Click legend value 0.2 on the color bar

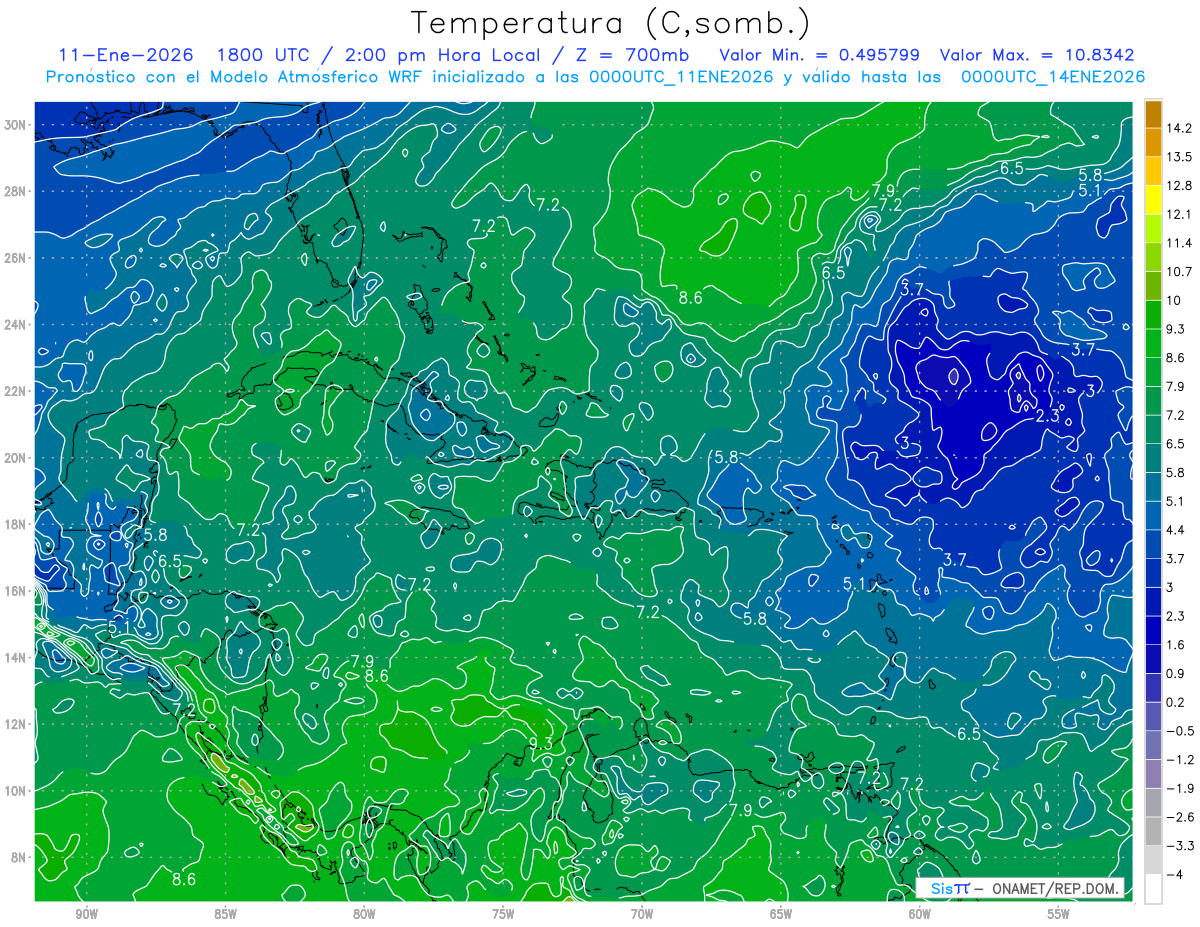click(x=1177, y=702)
